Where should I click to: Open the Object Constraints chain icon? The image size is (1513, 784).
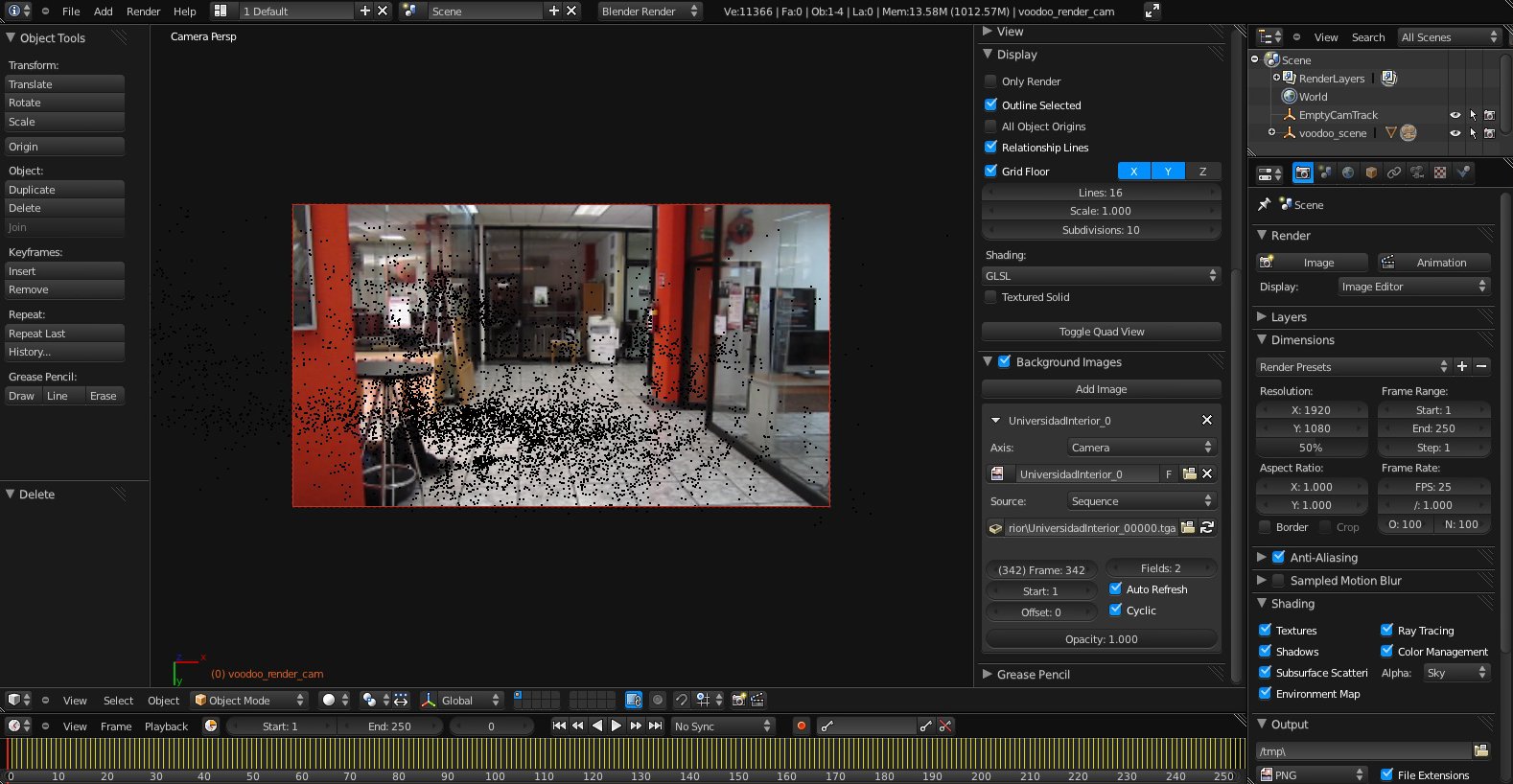pos(1394,173)
